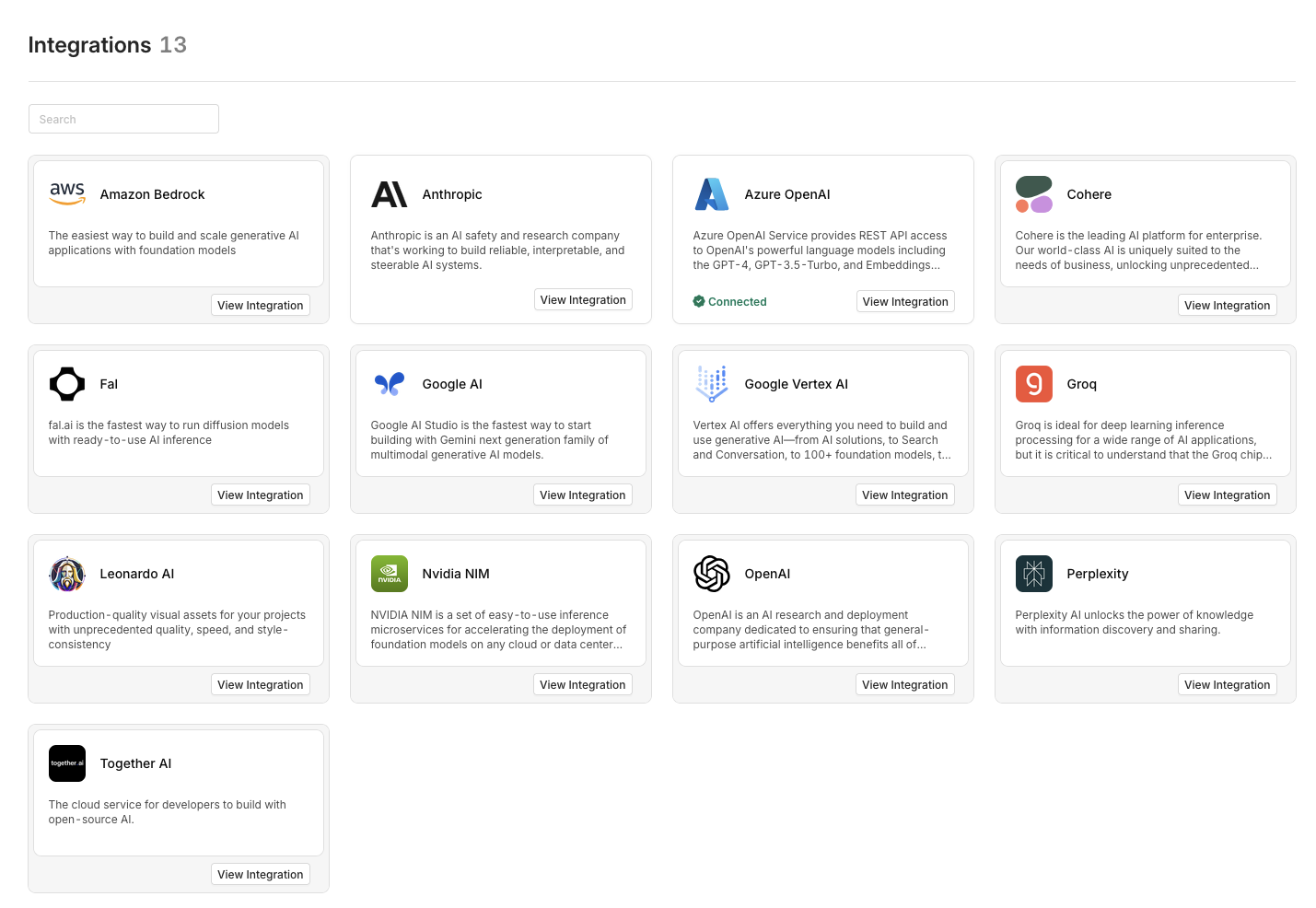Click the Azure OpenAI logo icon
The height and width of the screenshot is (908, 1316).
point(712,194)
